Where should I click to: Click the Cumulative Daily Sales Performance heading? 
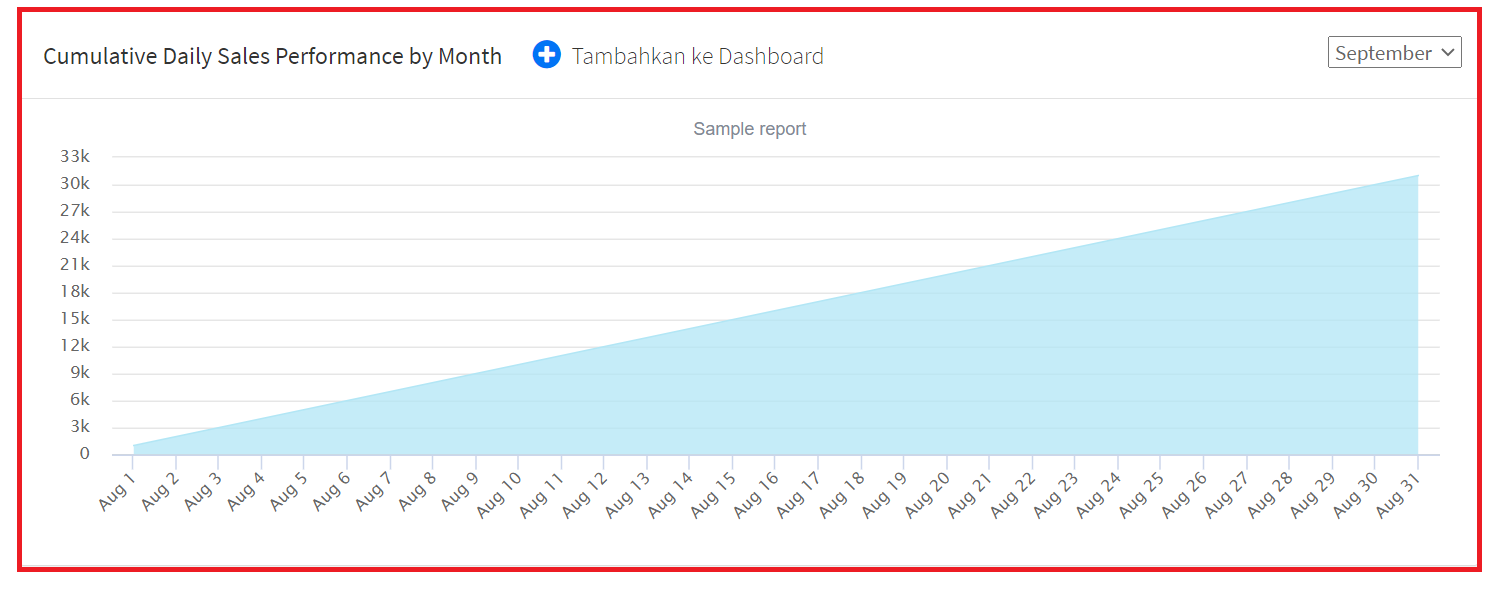tap(272, 56)
